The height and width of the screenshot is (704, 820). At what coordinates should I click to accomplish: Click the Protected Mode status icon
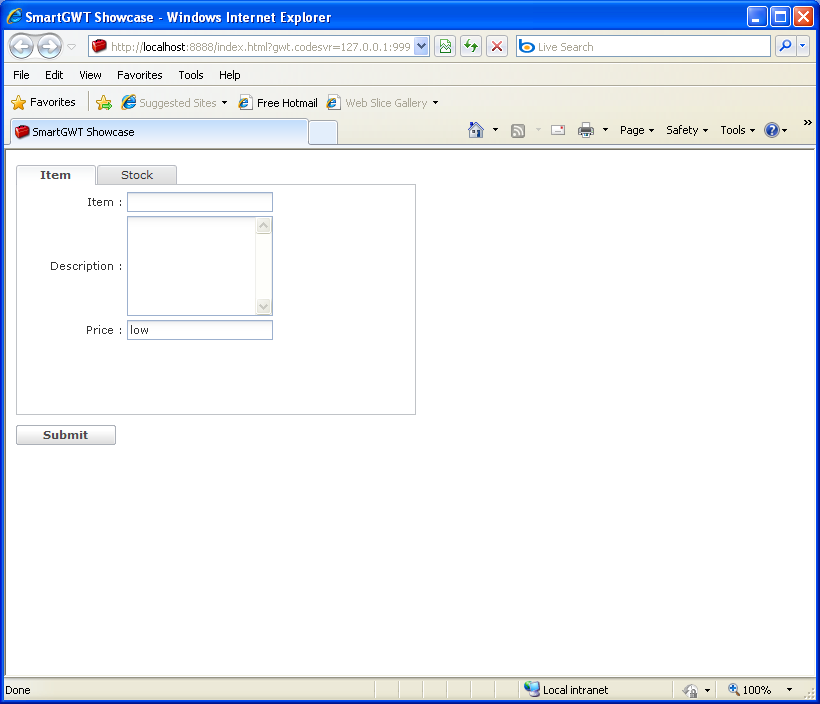pyautogui.click(x=690, y=690)
